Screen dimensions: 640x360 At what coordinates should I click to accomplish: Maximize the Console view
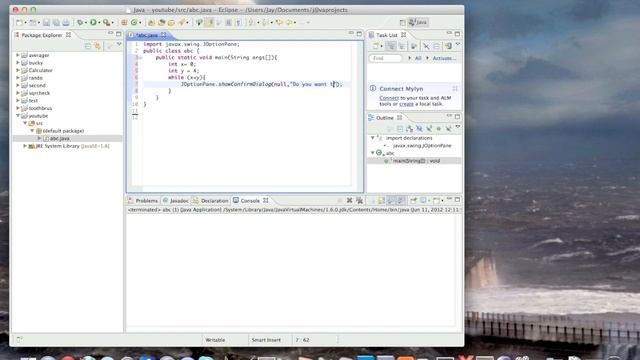coord(457,200)
